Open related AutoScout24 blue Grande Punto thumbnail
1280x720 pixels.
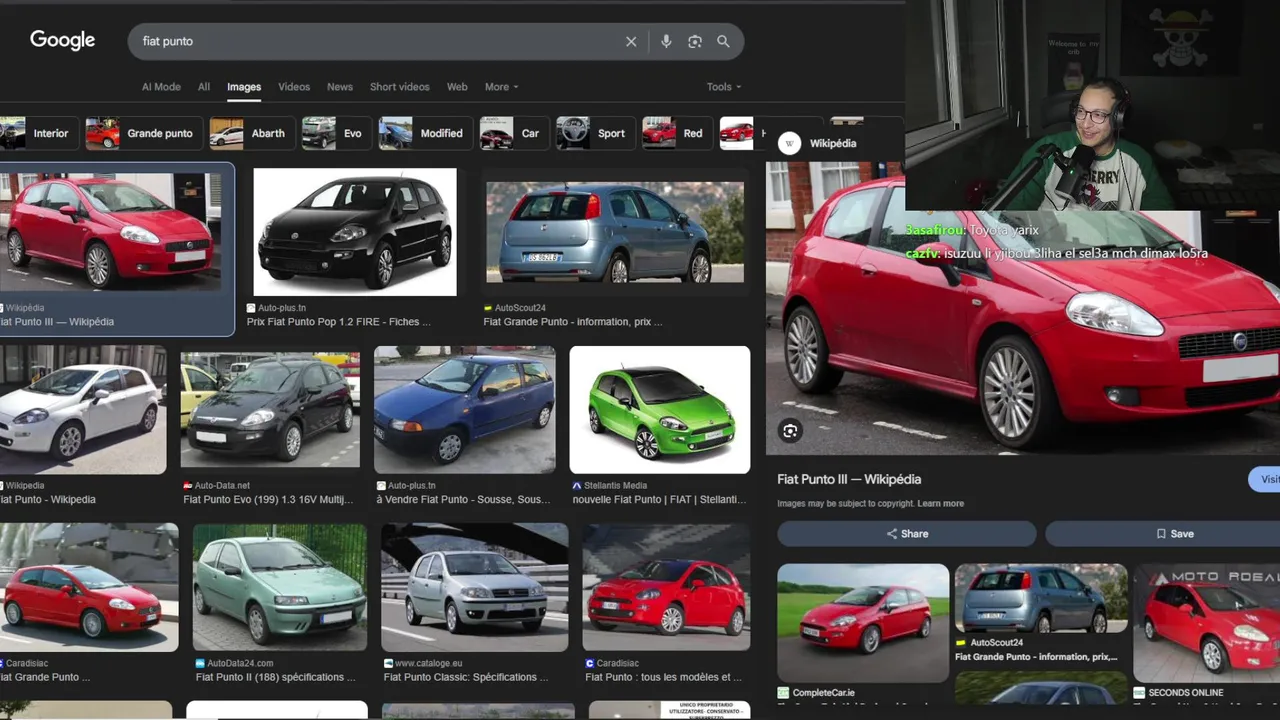(x=1041, y=598)
